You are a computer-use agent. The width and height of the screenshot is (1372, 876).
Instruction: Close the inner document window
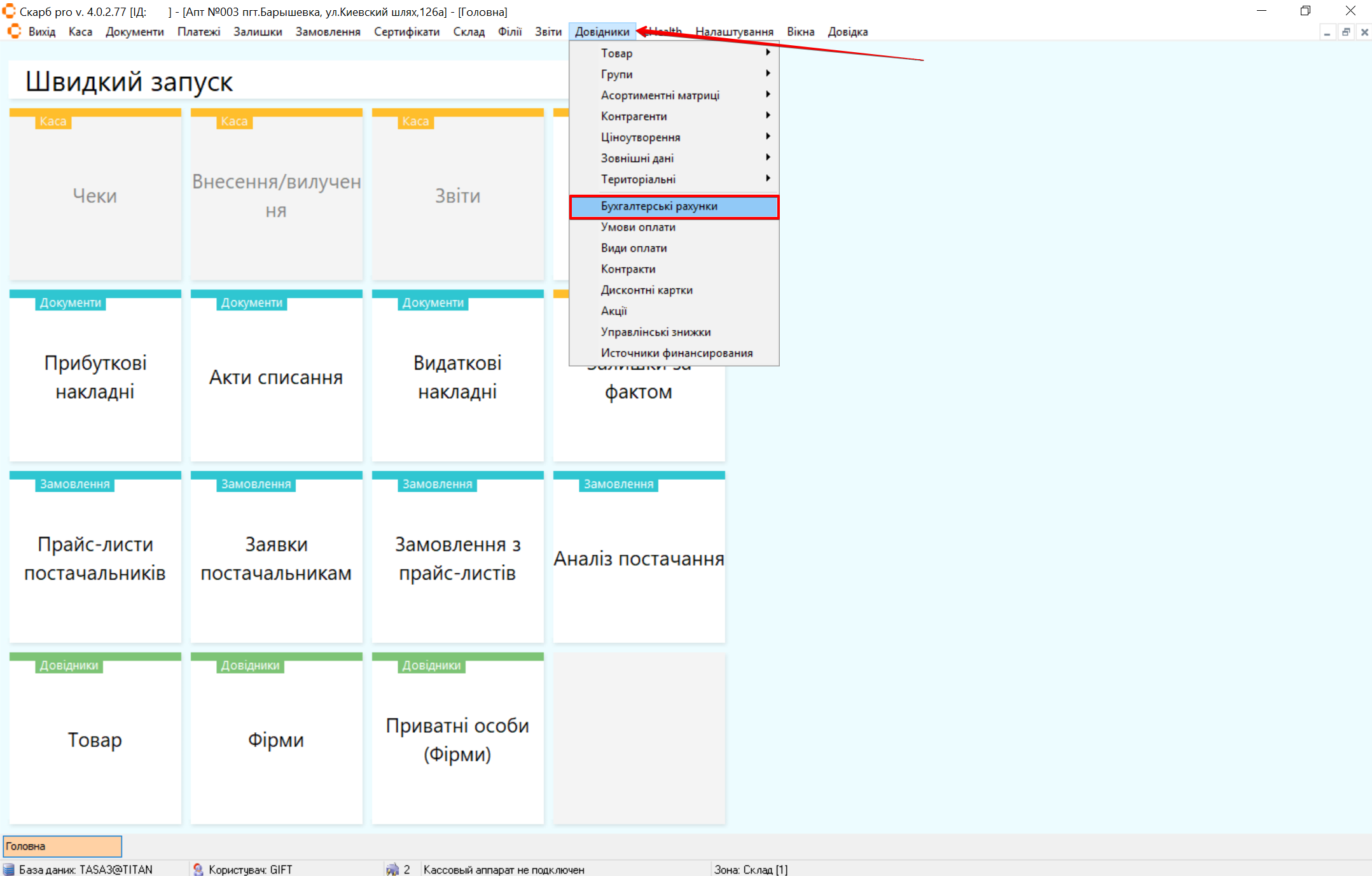click(x=1364, y=32)
